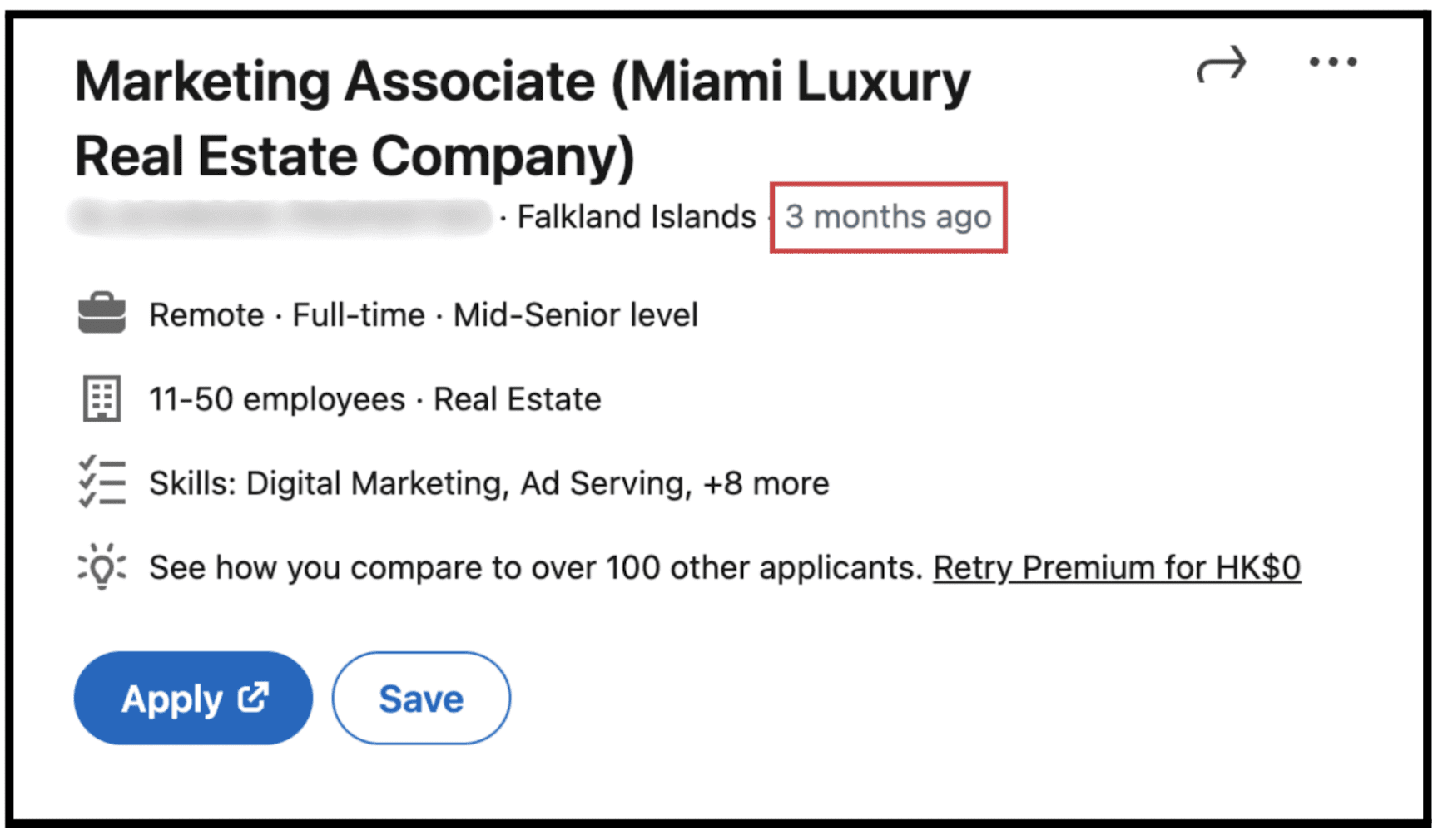The image size is (1433, 840).
Task: Click the skills checklist icon
Action: pos(102,482)
